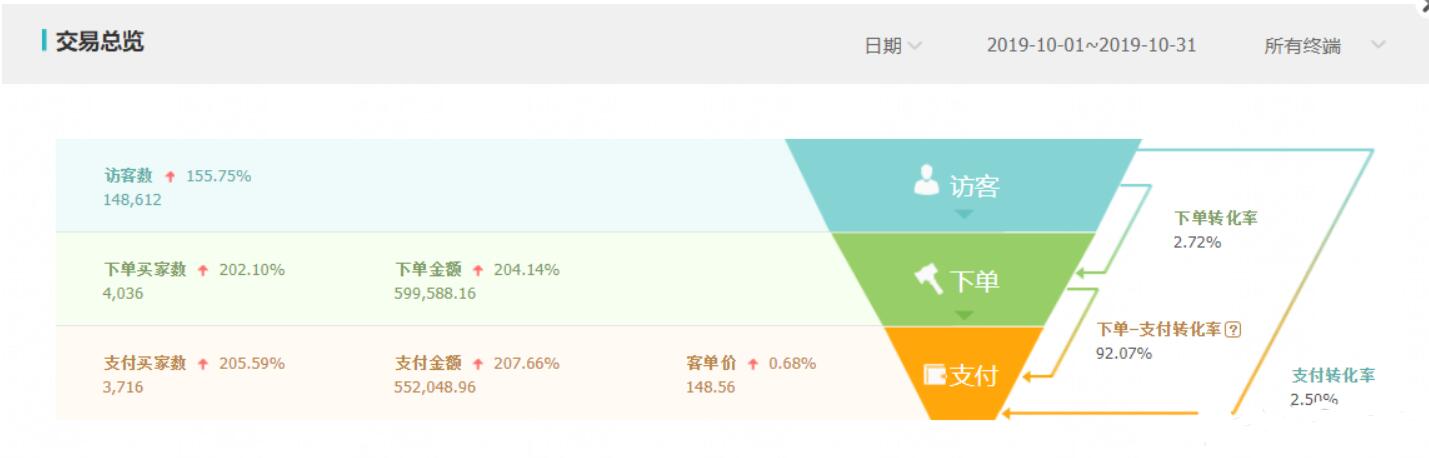Click the 支付转化率 label
This screenshot has width=1429, height=458.
click(1333, 375)
